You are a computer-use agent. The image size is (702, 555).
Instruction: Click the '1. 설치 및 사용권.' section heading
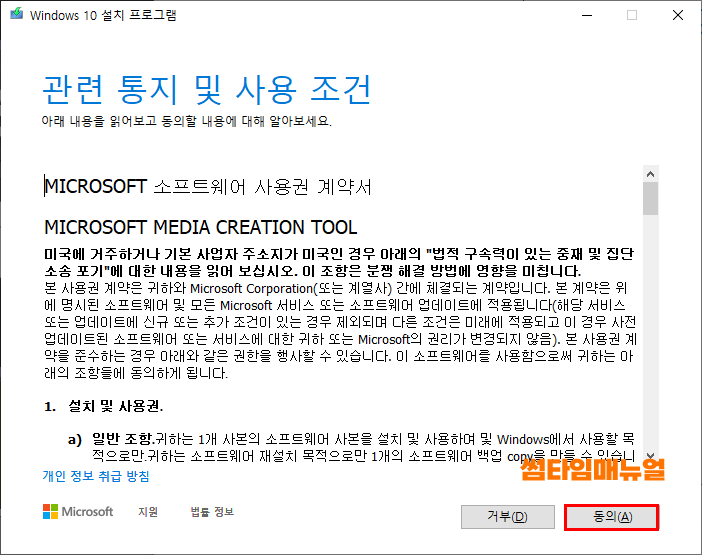tap(103, 406)
